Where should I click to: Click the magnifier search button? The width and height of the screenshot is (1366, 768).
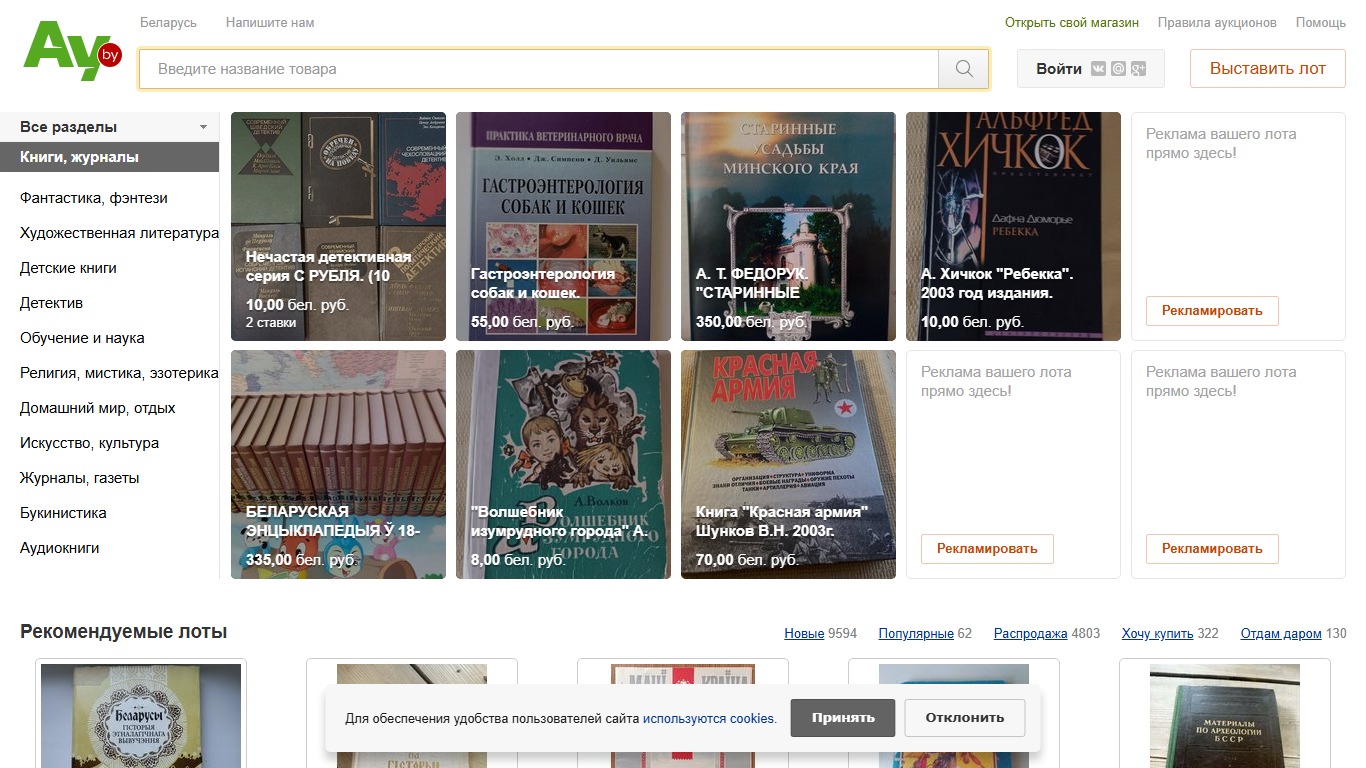pyautogui.click(x=964, y=69)
